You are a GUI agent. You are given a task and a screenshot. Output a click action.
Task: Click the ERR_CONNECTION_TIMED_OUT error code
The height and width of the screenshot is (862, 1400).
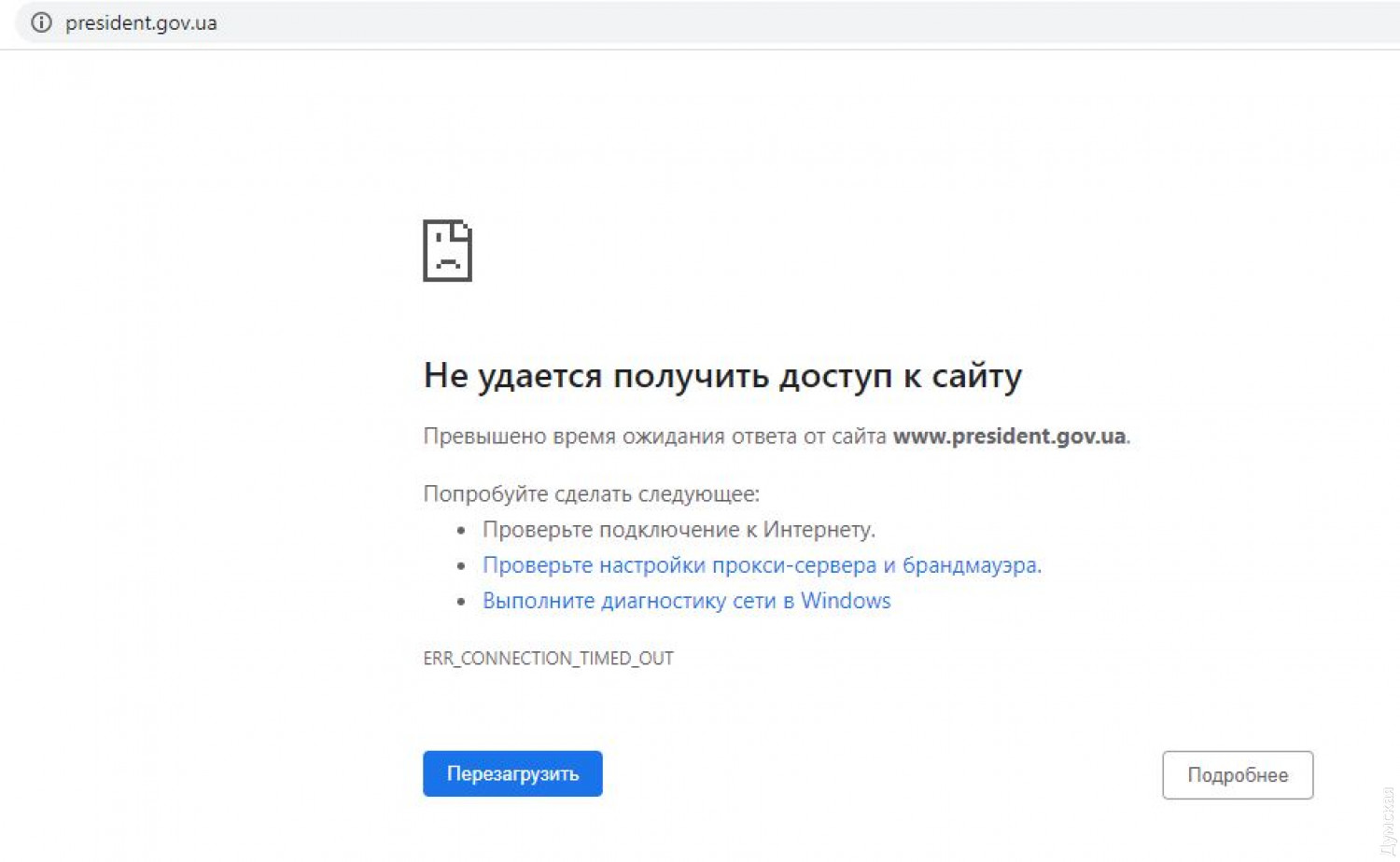point(548,659)
